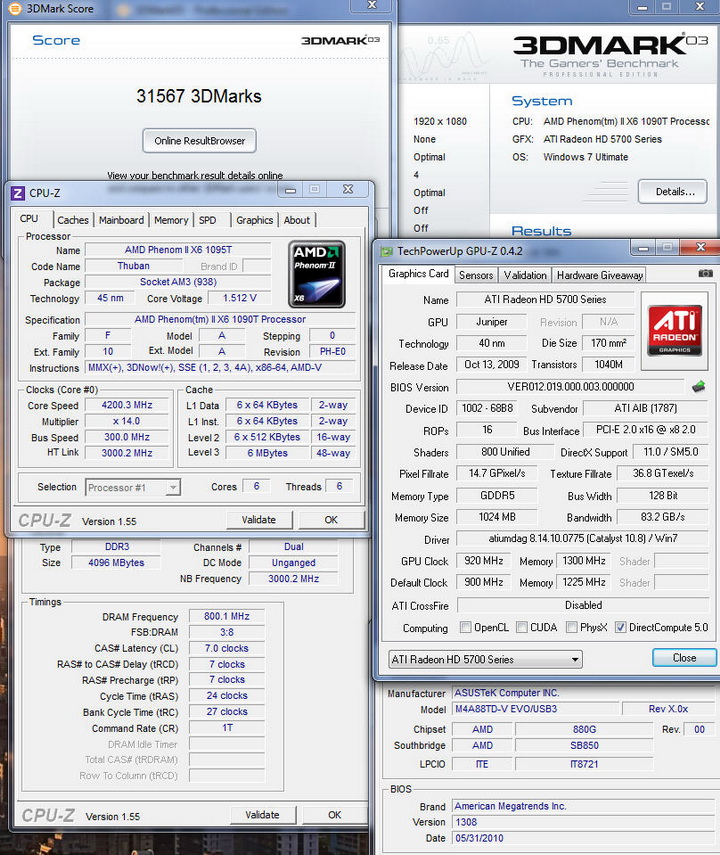Switch to the Memory tab in CPU-Z
This screenshot has height=855, width=720.
click(x=171, y=220)
